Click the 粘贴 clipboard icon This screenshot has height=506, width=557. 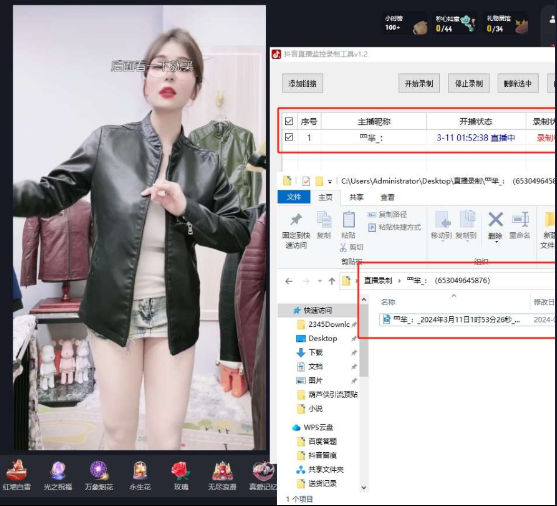pyautogui.click(x=348, y=219)
